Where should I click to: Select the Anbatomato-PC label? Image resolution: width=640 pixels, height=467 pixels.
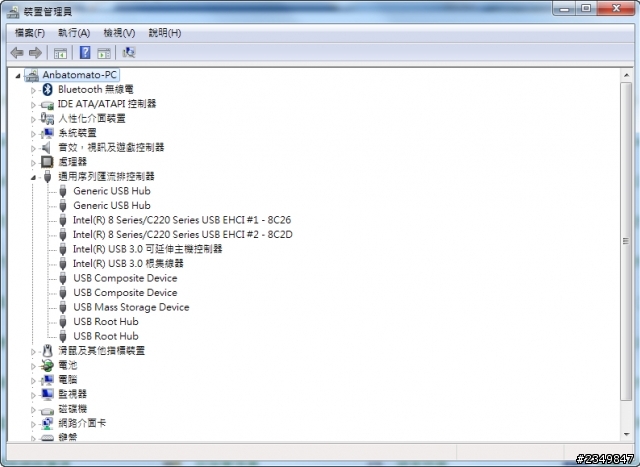click(x=80, y=75)
